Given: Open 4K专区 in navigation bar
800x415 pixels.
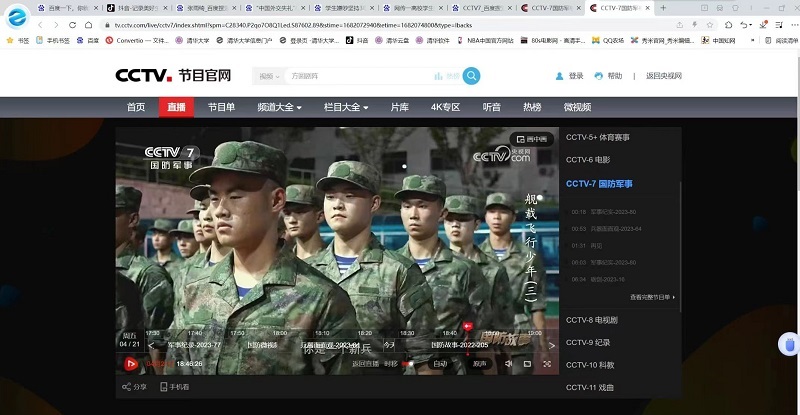Looking at the screenshot, I should [x=445, y=107].
